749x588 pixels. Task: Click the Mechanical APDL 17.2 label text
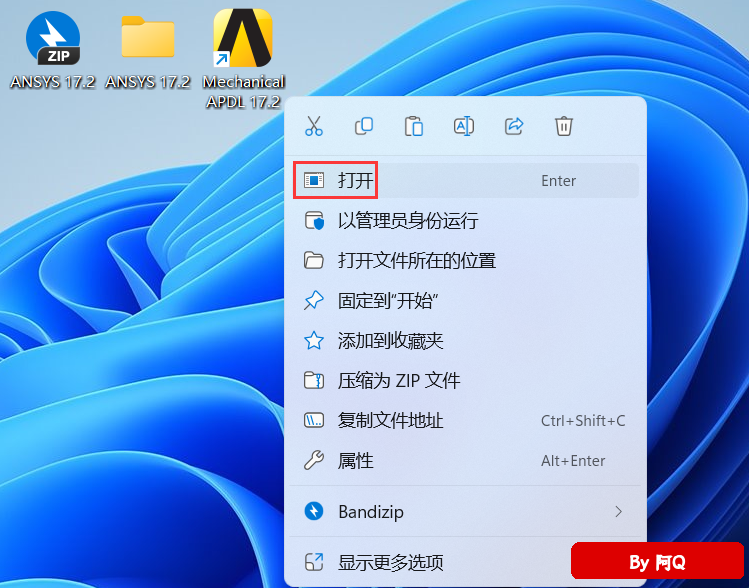243,91
